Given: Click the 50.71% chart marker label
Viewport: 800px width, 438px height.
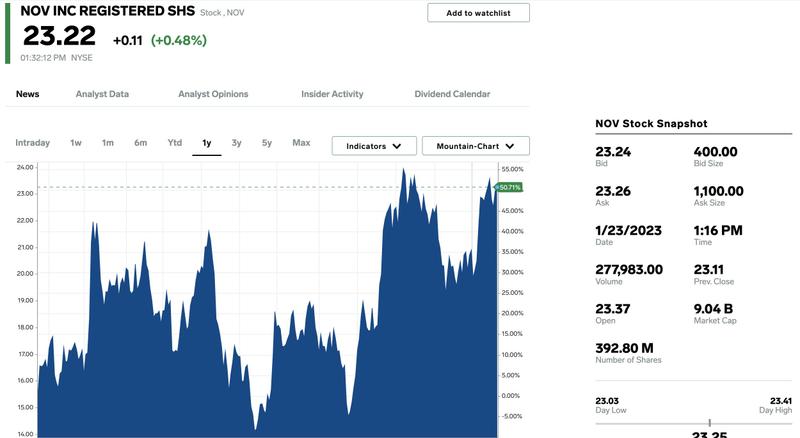Looking at the screenshot, I should point(509,187).
